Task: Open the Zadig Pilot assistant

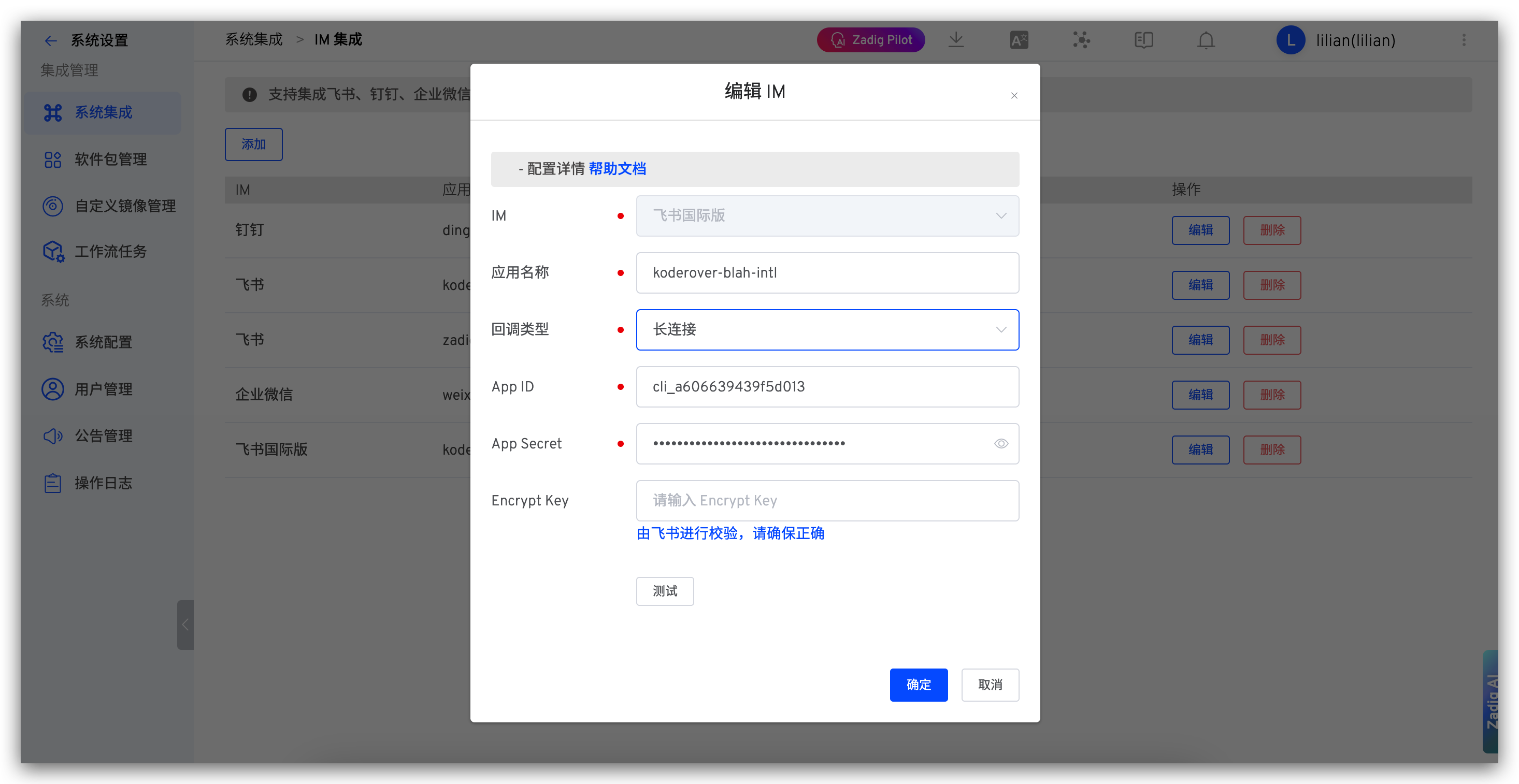Action: point(870,40)
